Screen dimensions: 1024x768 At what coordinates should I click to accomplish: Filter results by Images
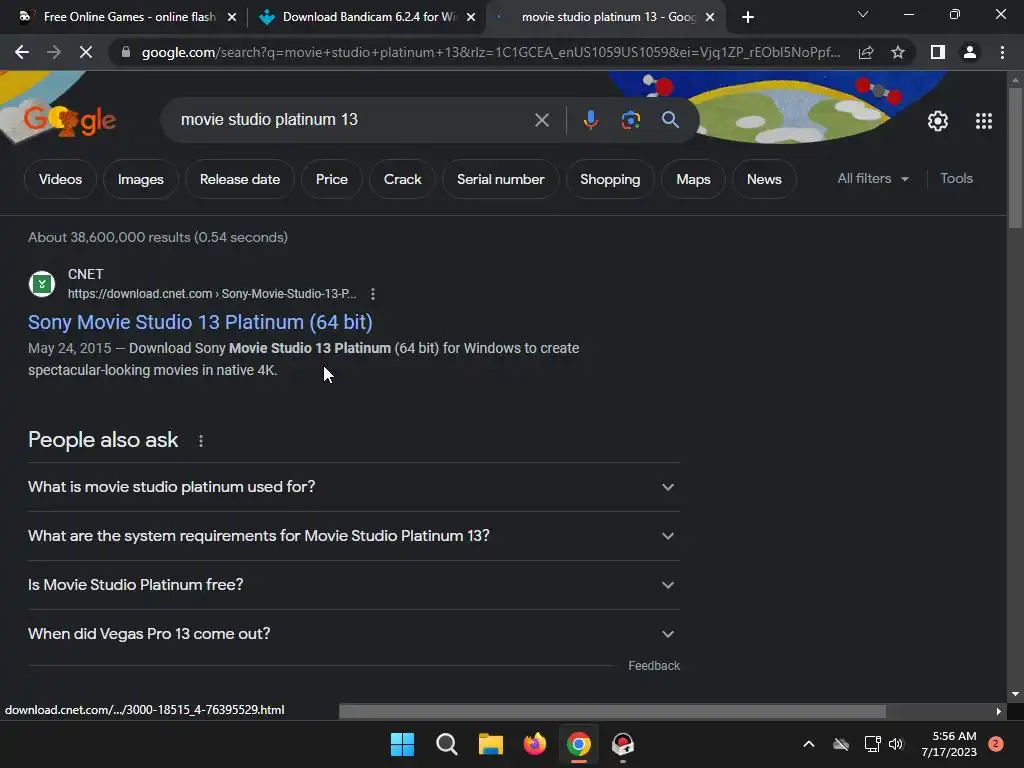click(x=140, y=180)
